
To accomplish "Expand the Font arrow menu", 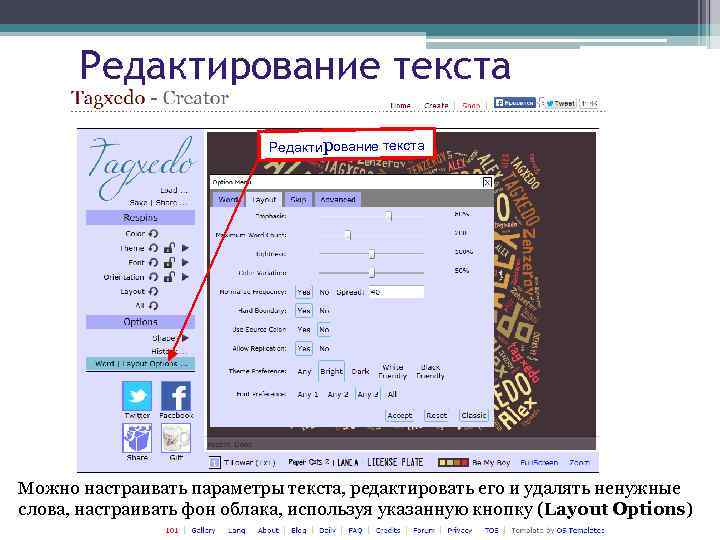I will [x=186, y=263].
